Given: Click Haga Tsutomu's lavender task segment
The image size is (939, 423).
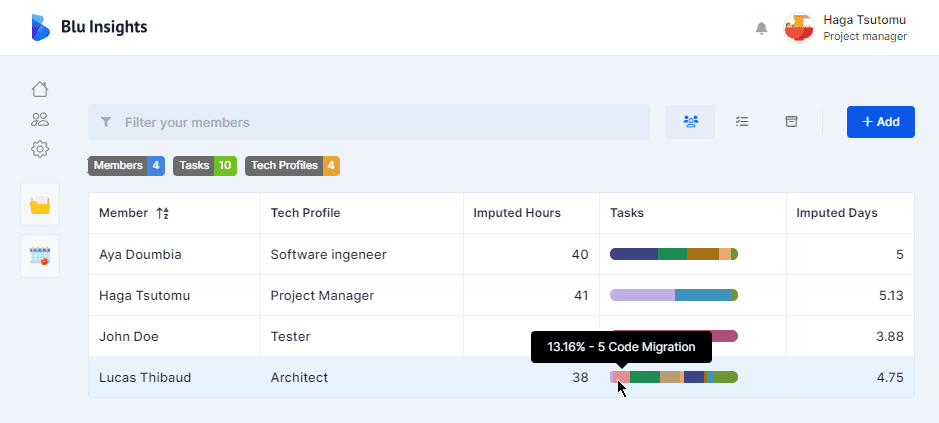Looking at the screenshot, I should (x=642, y=295).
